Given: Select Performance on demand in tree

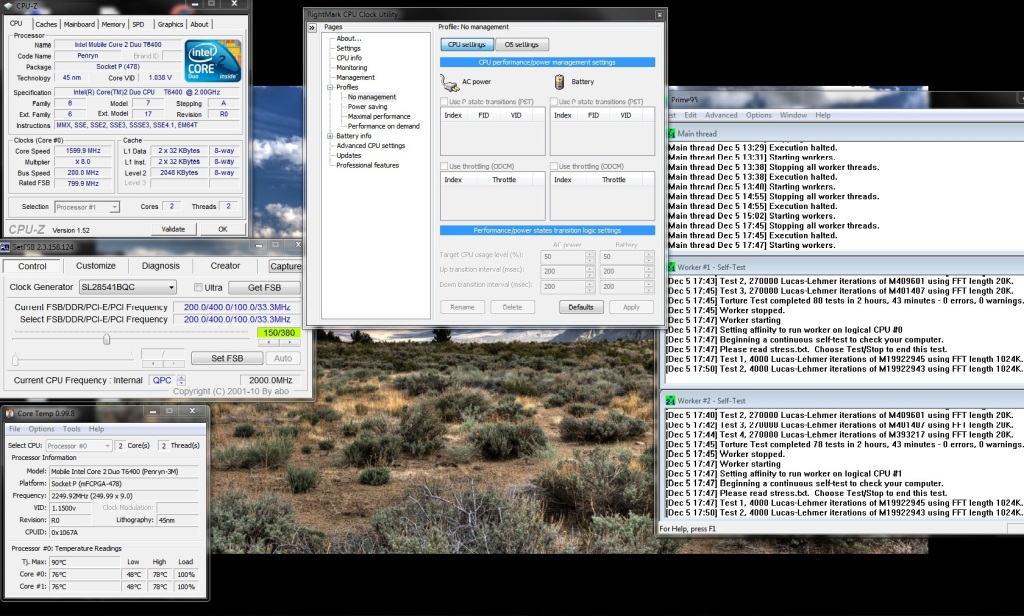Looking at the screenshot, I should [383, 126].
